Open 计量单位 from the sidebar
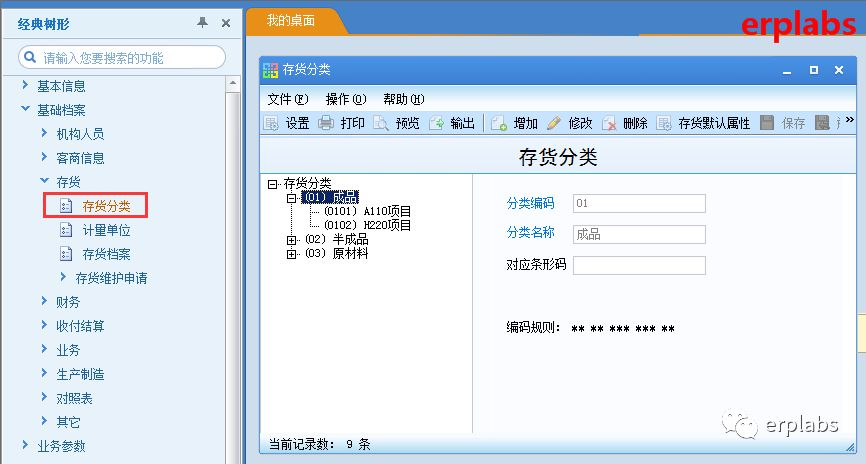866x464 pixels. (x=107, y=230)
